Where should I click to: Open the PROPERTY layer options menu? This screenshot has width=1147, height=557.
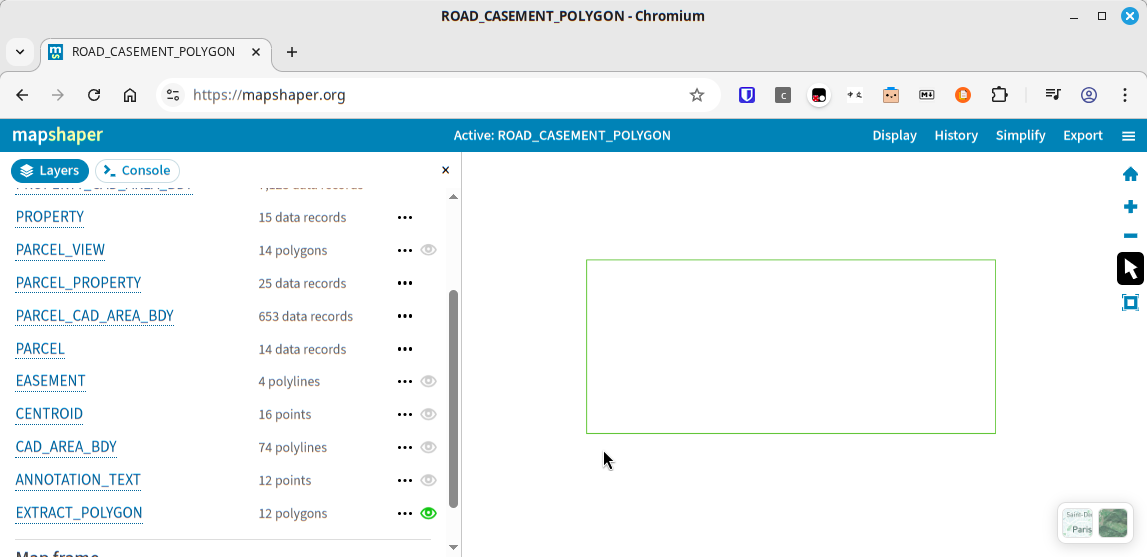click(405, 217)
